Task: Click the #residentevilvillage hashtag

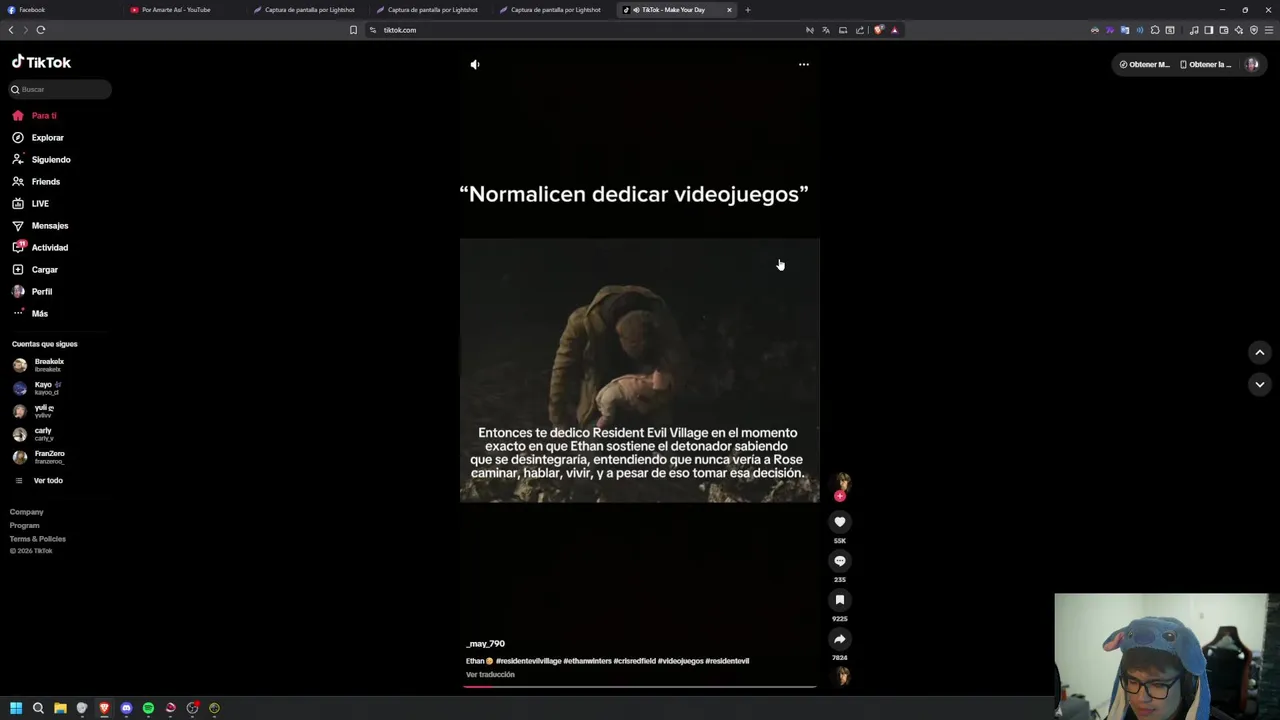Action: tap(528, 661)
